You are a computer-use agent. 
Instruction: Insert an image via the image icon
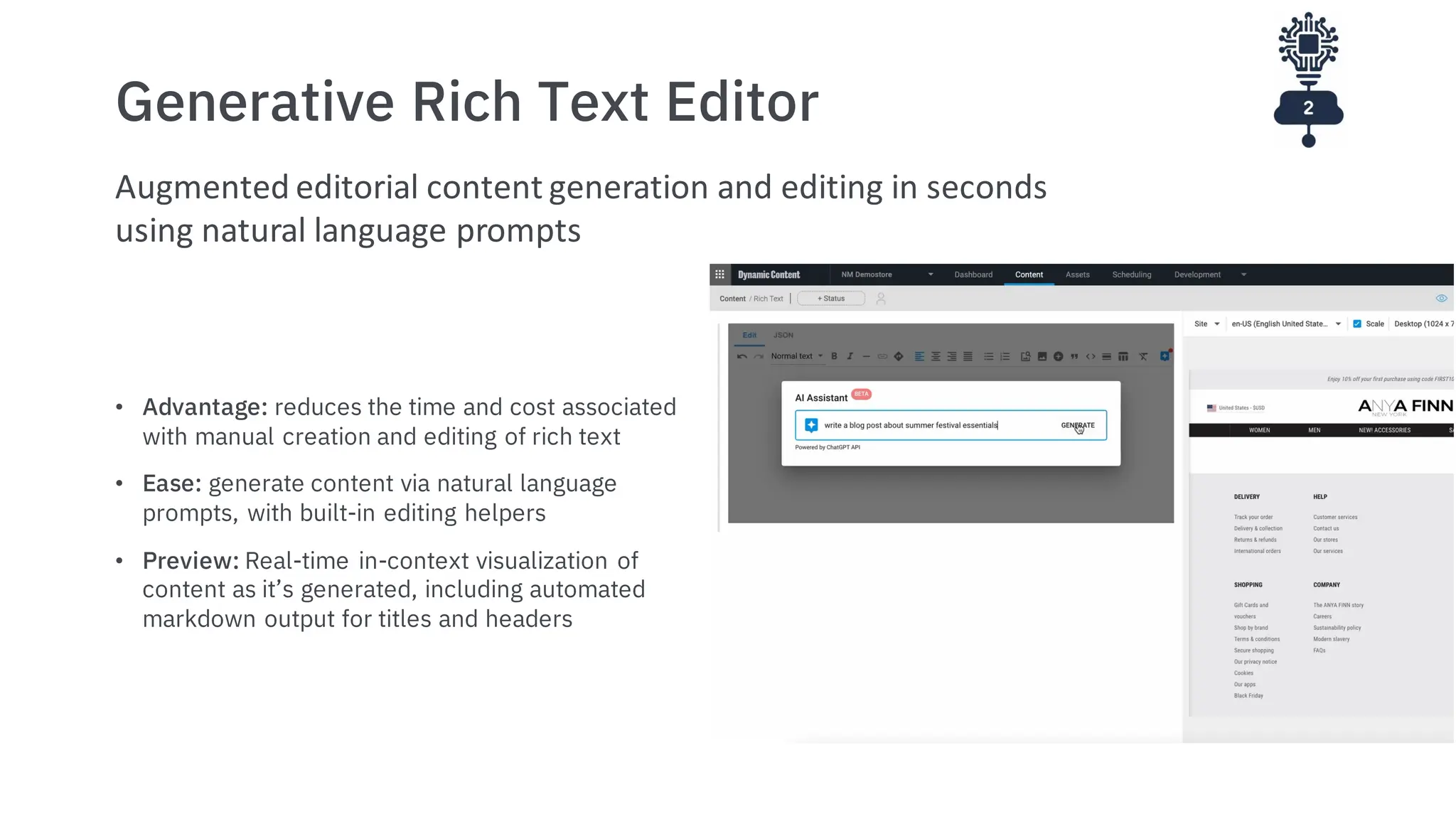(x=1042, y=356)
